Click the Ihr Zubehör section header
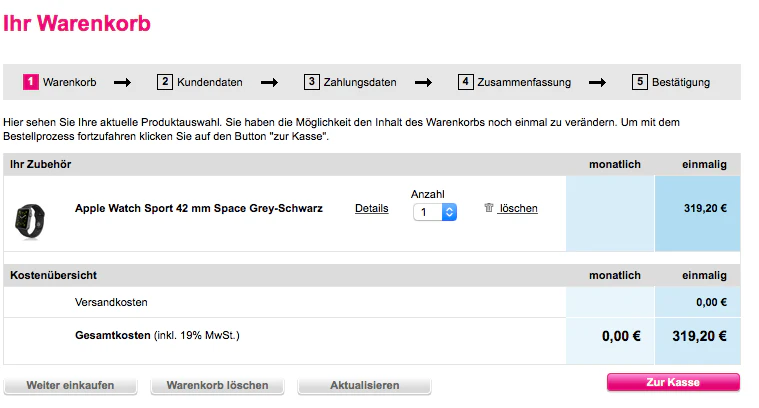The width and height of the screenshot is (759, 408). point(41,164)
